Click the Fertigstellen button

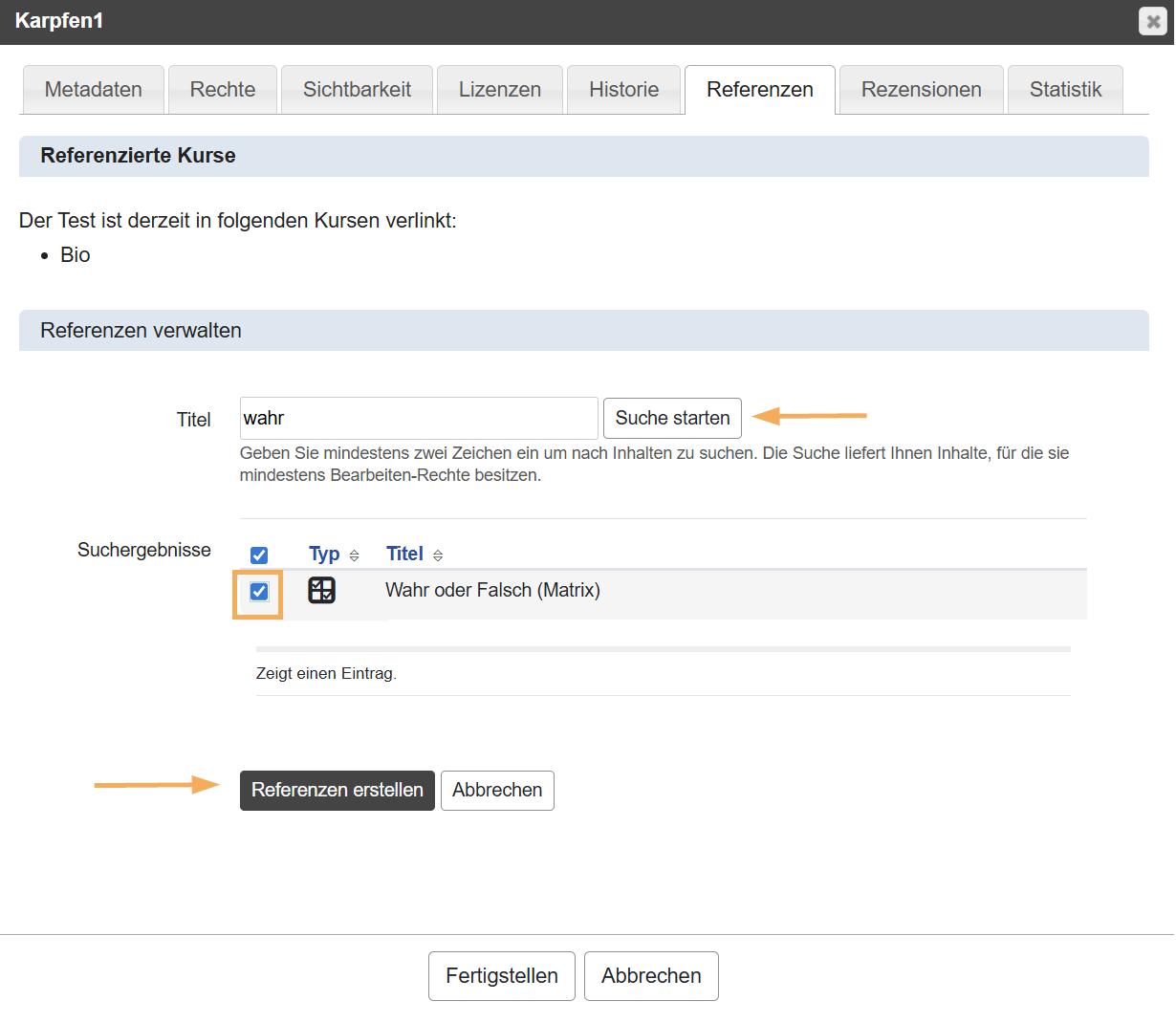[x=502, y=976]
